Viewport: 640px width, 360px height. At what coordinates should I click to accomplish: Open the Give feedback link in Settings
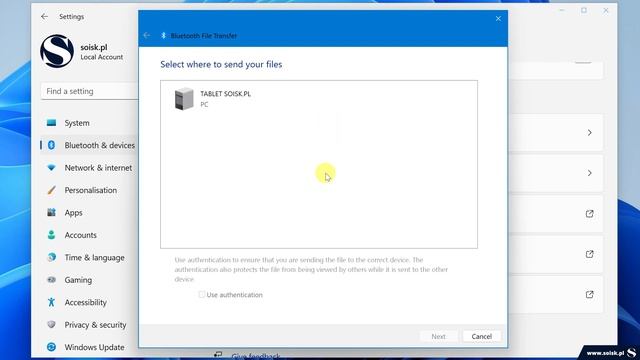tap(256, 356)
